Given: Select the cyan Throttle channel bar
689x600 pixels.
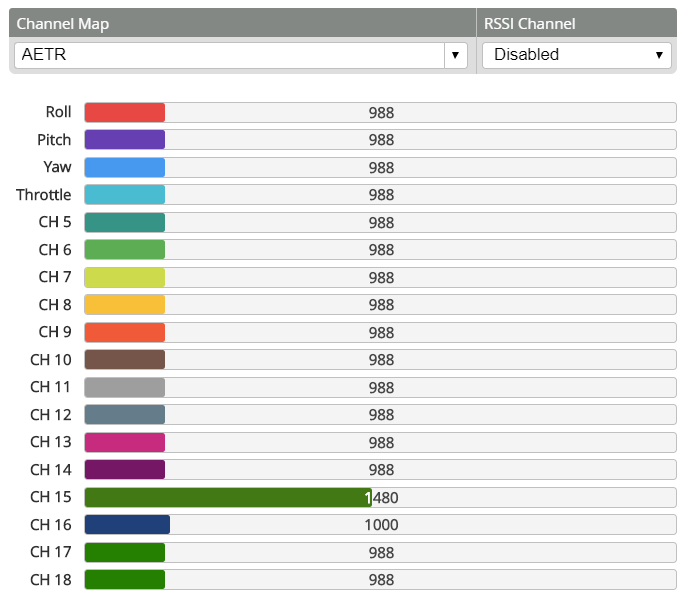Looking at the screenshot, I should 125,195.
